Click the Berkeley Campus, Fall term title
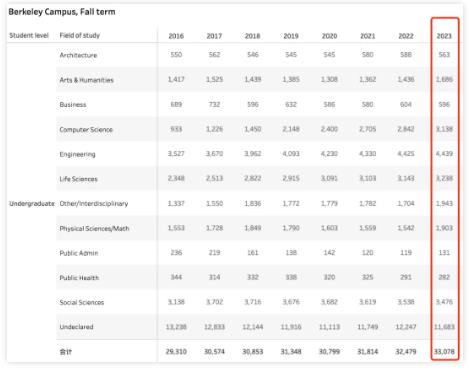Screen dimensions: 469x371 click(62, 12)
